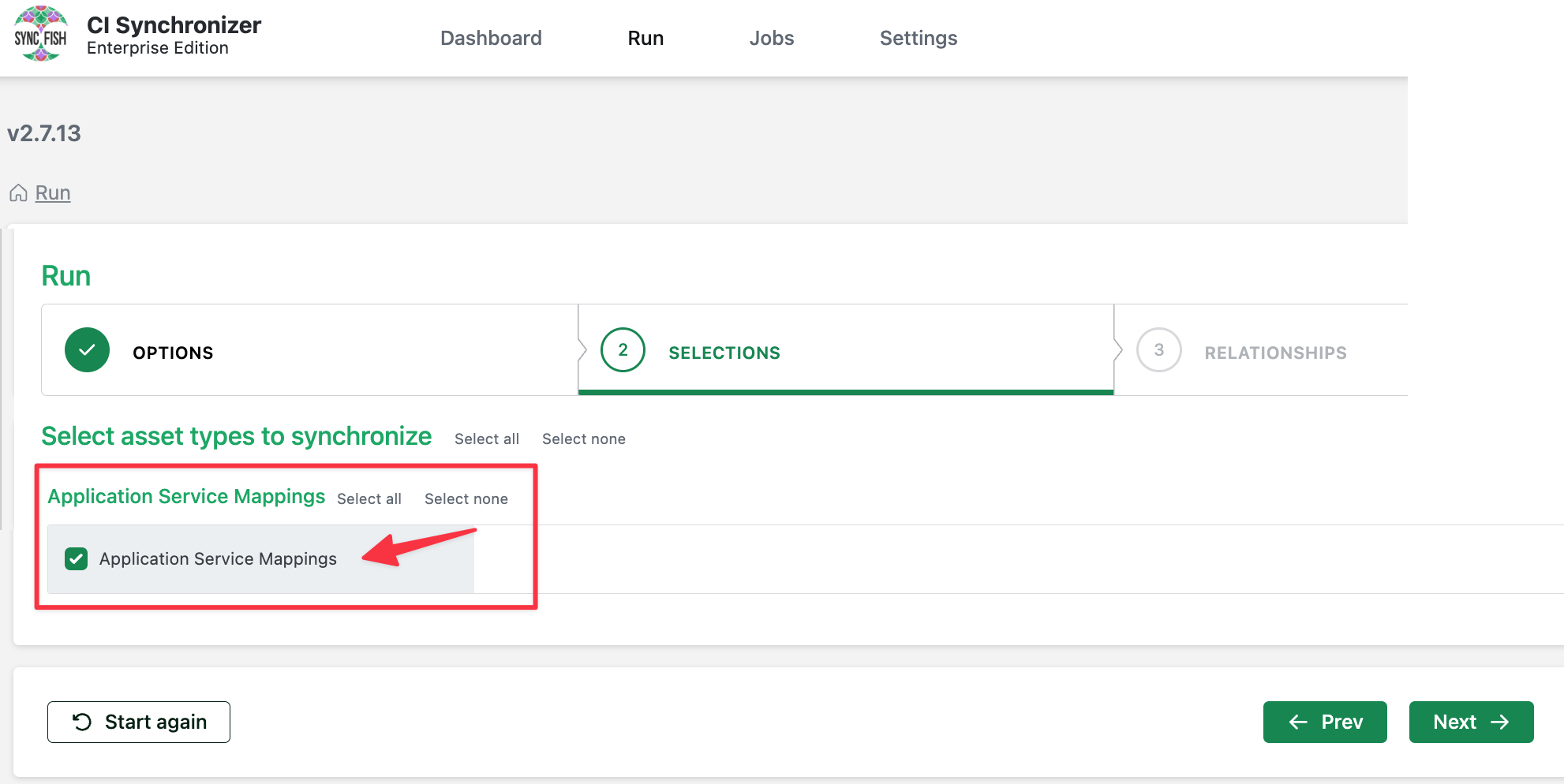Switch to the OPTIONS step tab

coord(309,350)
